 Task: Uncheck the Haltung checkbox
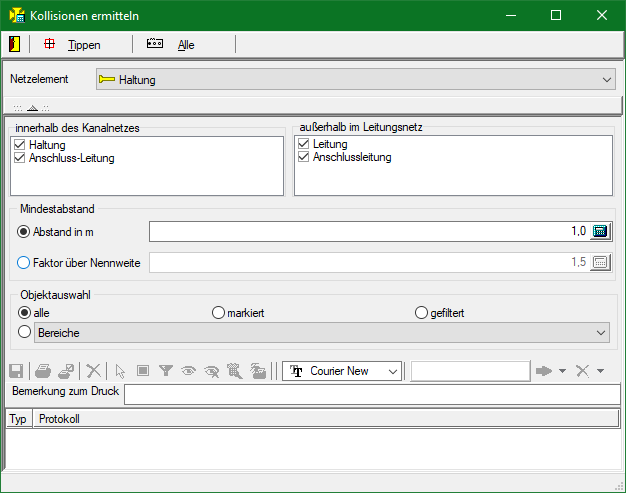(21, 145)
